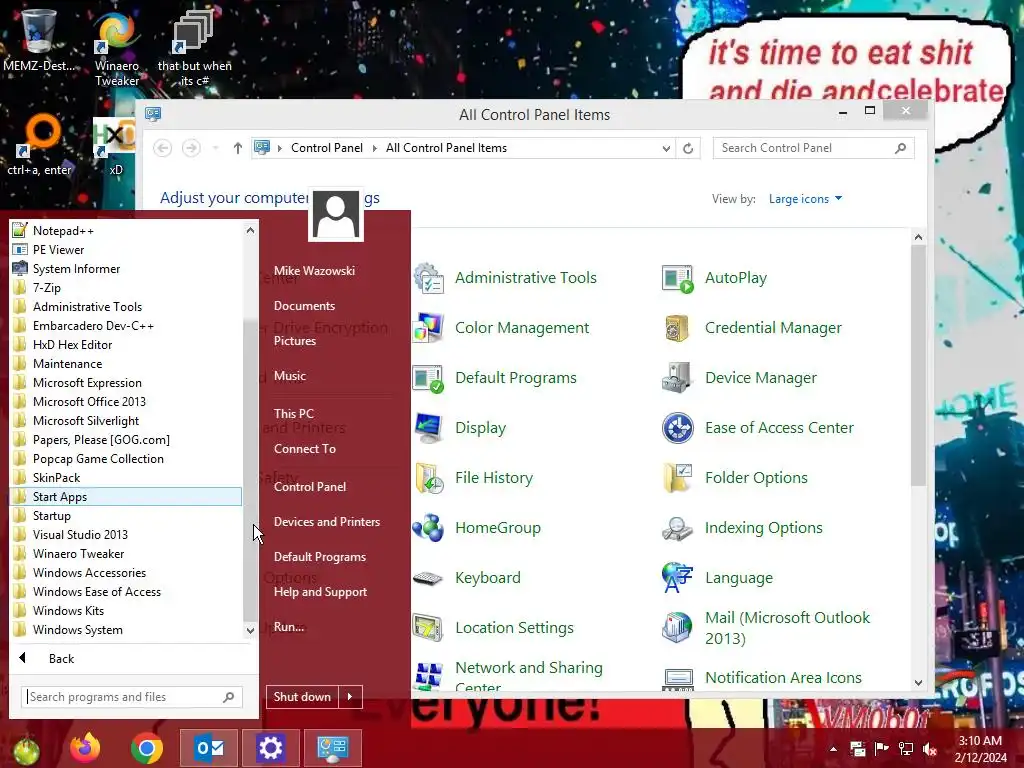Image resolution: width=1024 pixels, height=768 pixels.
Task: Open Device Manager icon
Action: pyautogui.click(x=677, y=378)
